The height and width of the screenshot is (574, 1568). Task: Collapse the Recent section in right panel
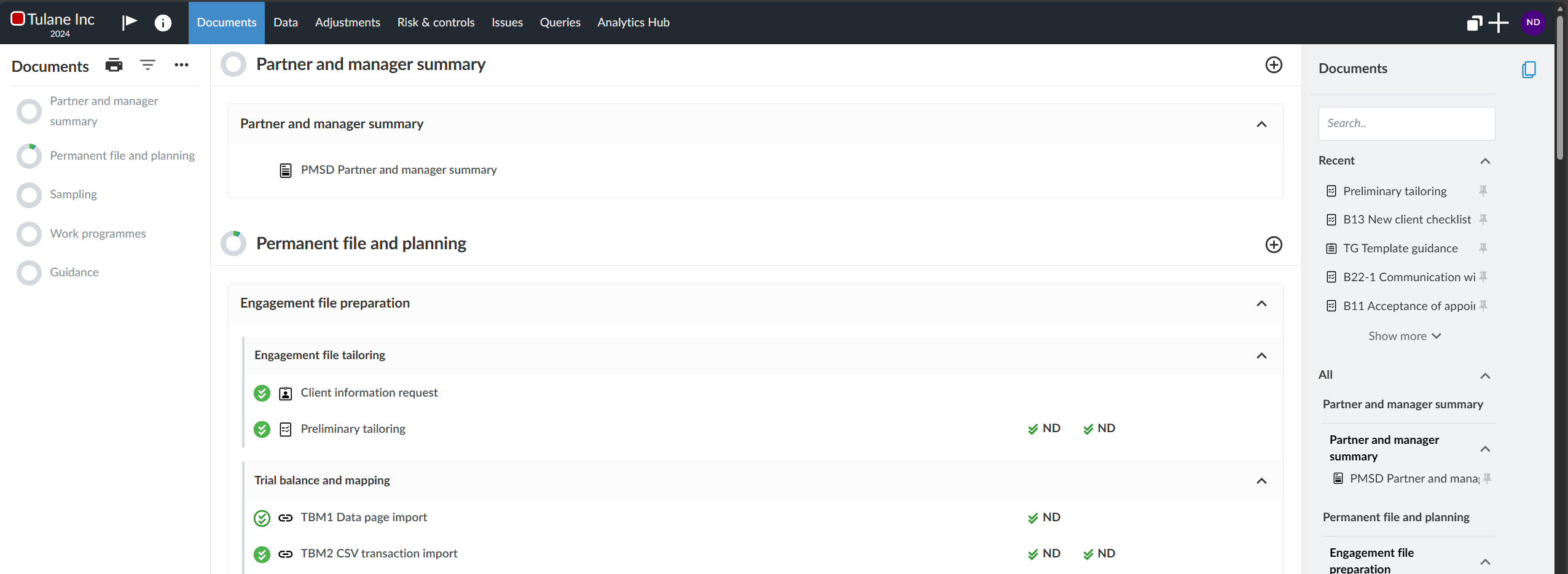coord(1485,161)
